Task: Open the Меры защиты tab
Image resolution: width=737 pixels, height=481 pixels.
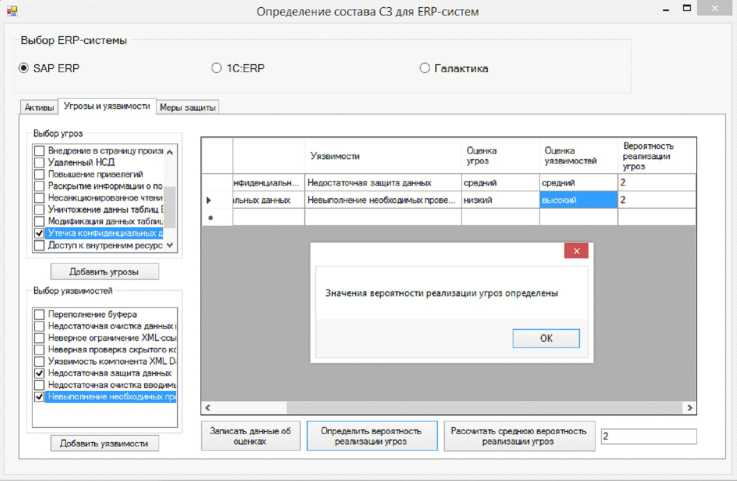Action: (x=188, y=108)
